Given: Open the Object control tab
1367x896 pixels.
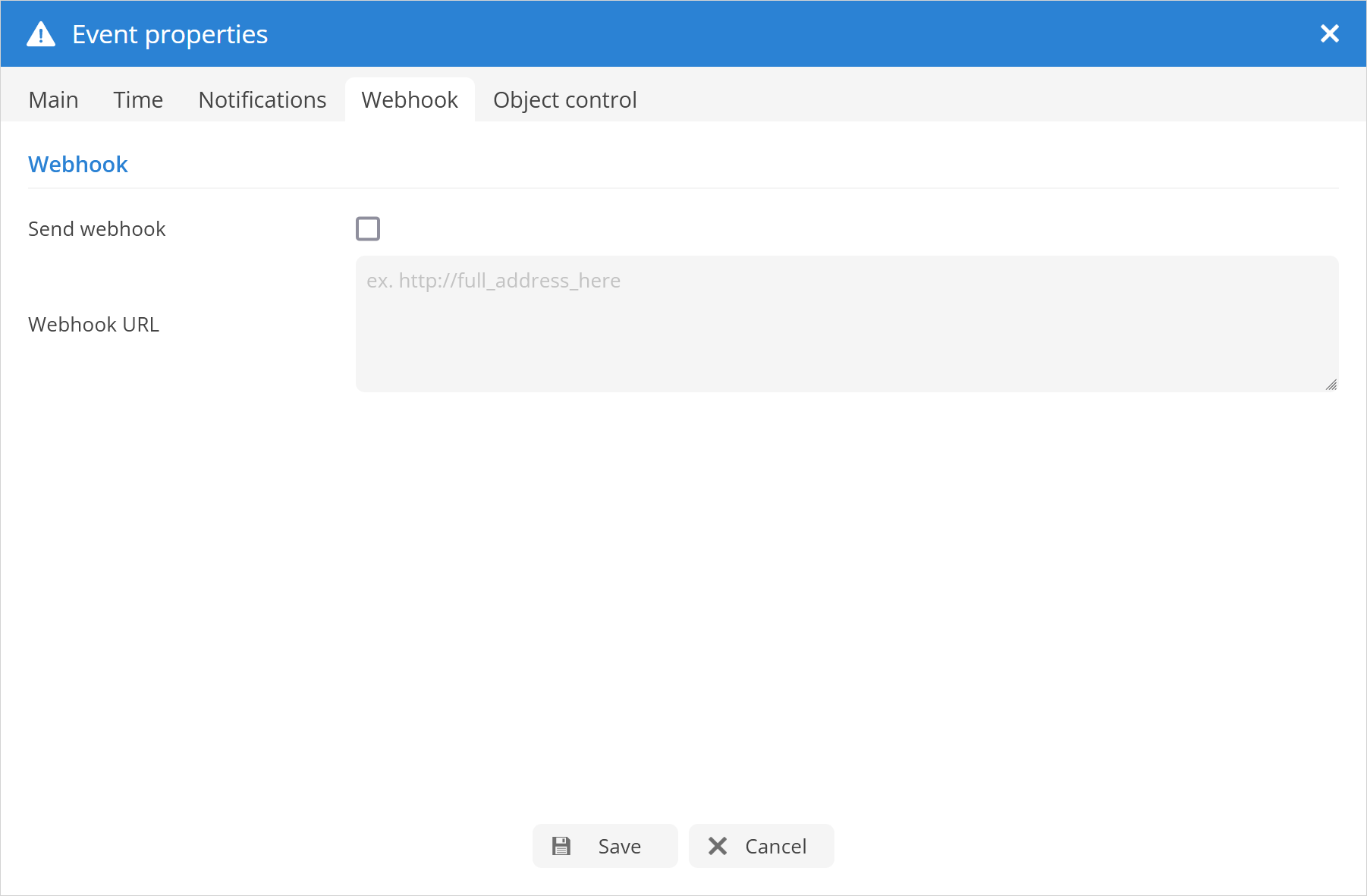Looking at the screenshot, I should coord(564,99).
